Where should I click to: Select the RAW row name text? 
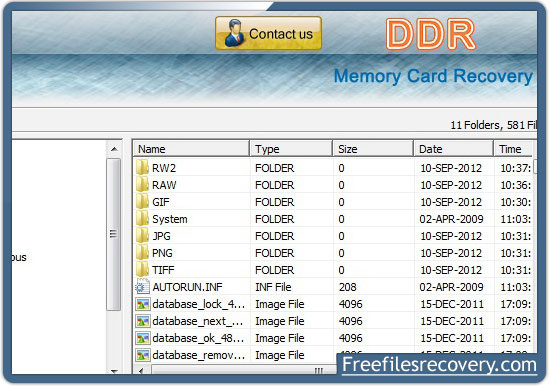coord(164,185)
